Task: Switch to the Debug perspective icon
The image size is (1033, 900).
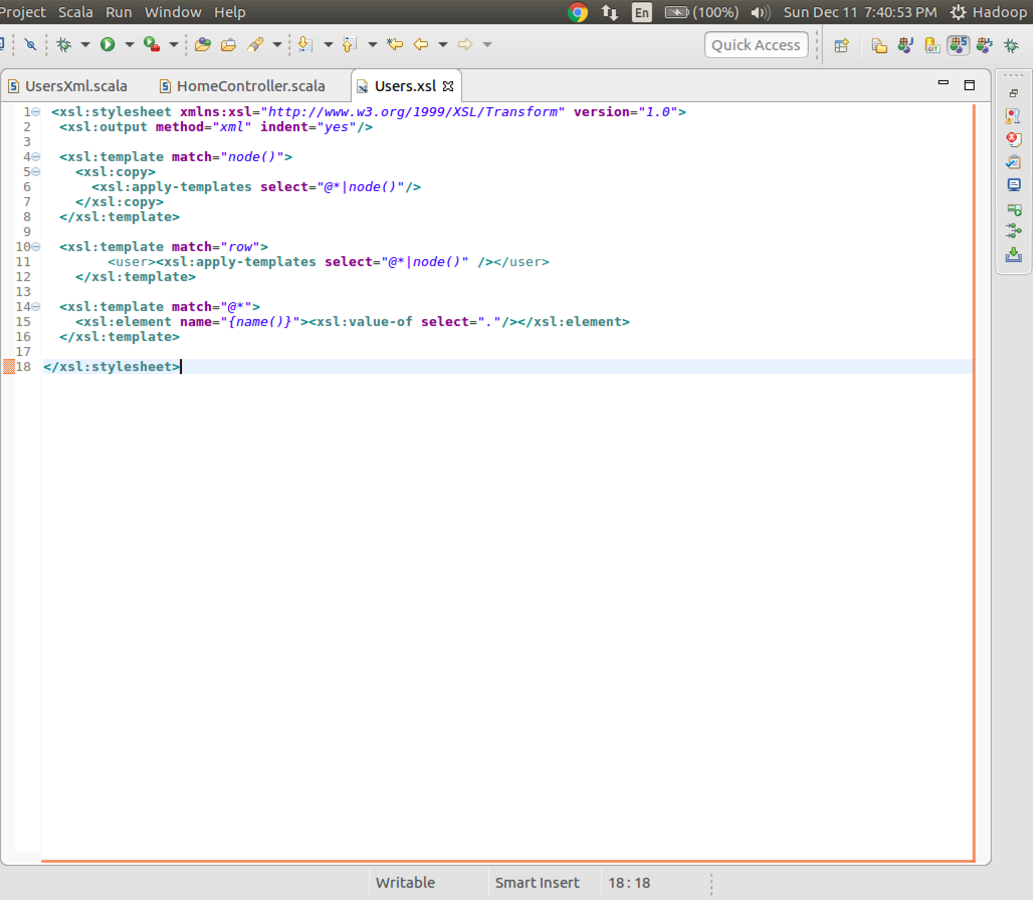Action: point(1011,45)
